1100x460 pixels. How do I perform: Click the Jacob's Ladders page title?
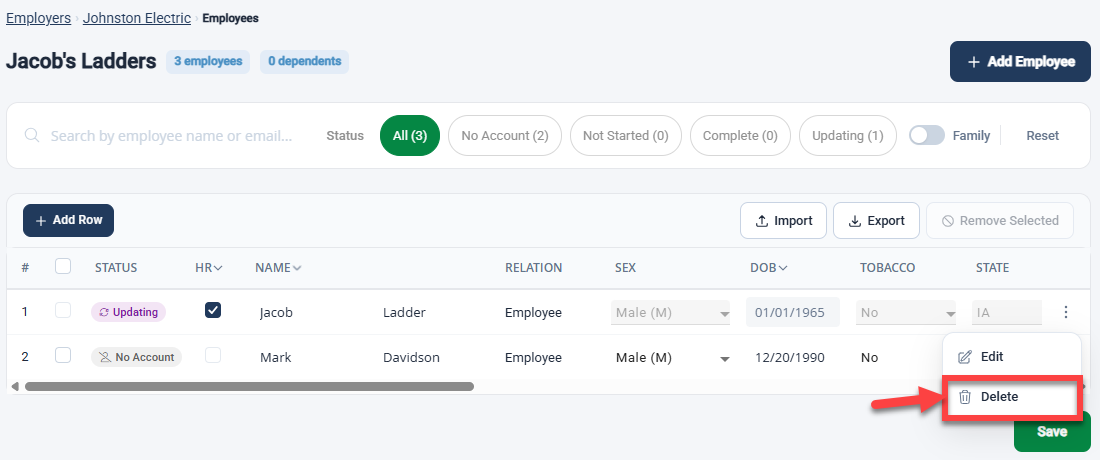pyautogui.click(x=81, y=61)
